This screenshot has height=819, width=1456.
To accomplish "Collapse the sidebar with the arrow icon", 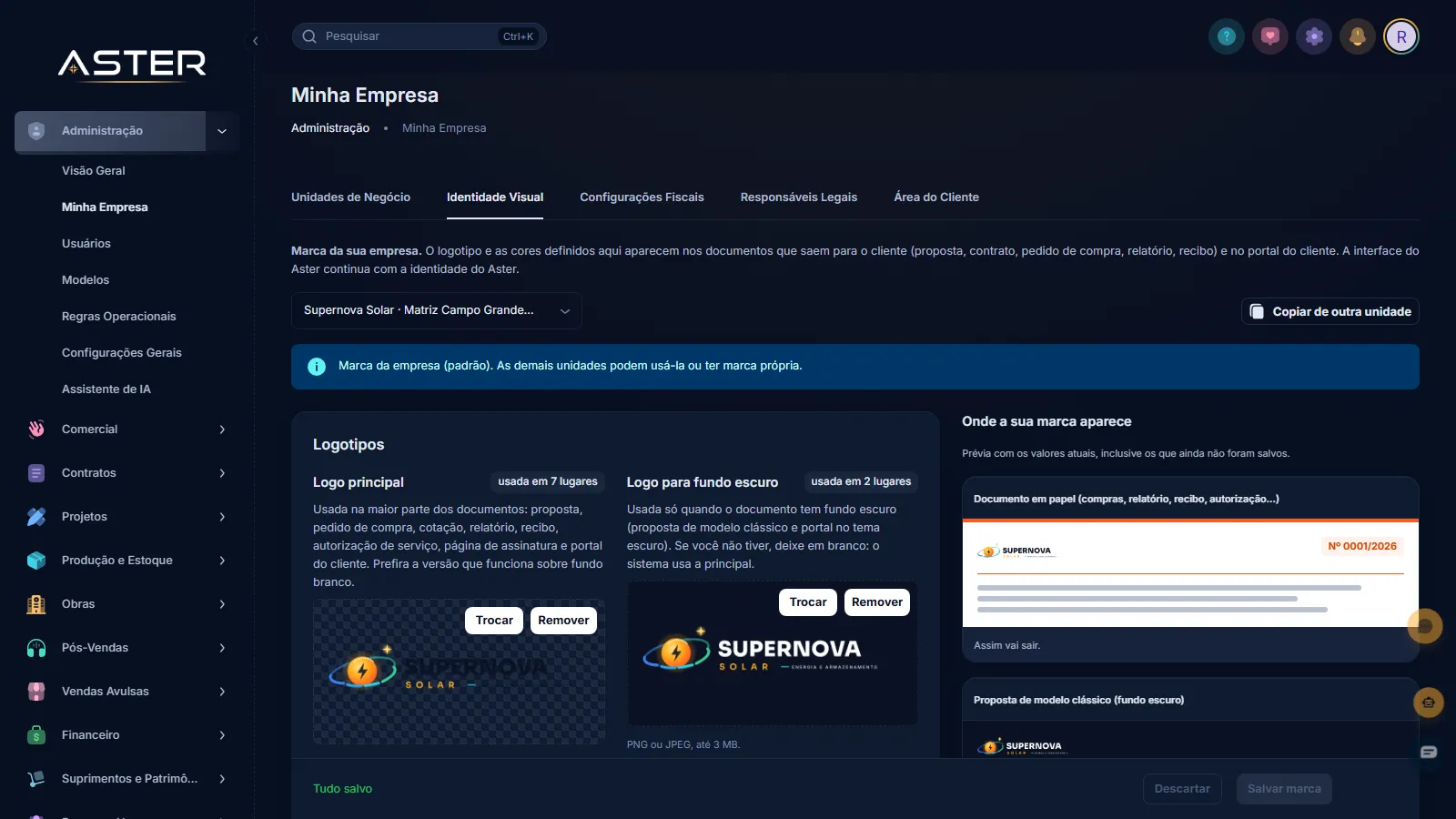I will (256, 41).
